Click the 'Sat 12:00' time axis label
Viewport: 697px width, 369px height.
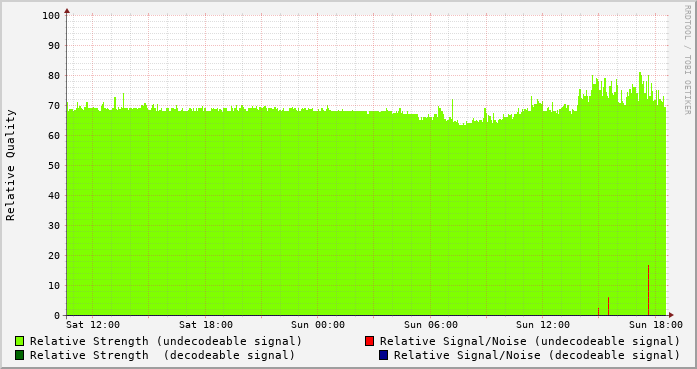point(93,325)
